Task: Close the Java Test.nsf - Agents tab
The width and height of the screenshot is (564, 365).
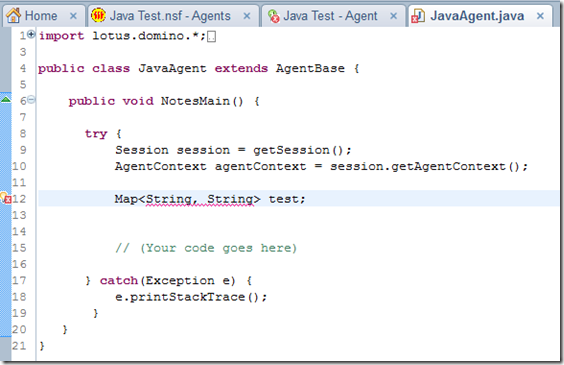Action: [x=247, y=16]
